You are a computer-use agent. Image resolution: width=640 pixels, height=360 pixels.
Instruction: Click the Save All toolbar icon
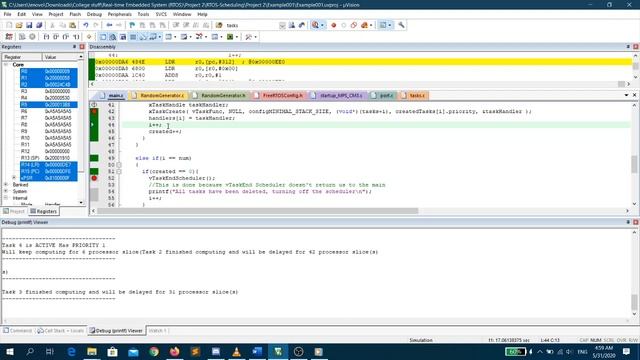point(39,25)
